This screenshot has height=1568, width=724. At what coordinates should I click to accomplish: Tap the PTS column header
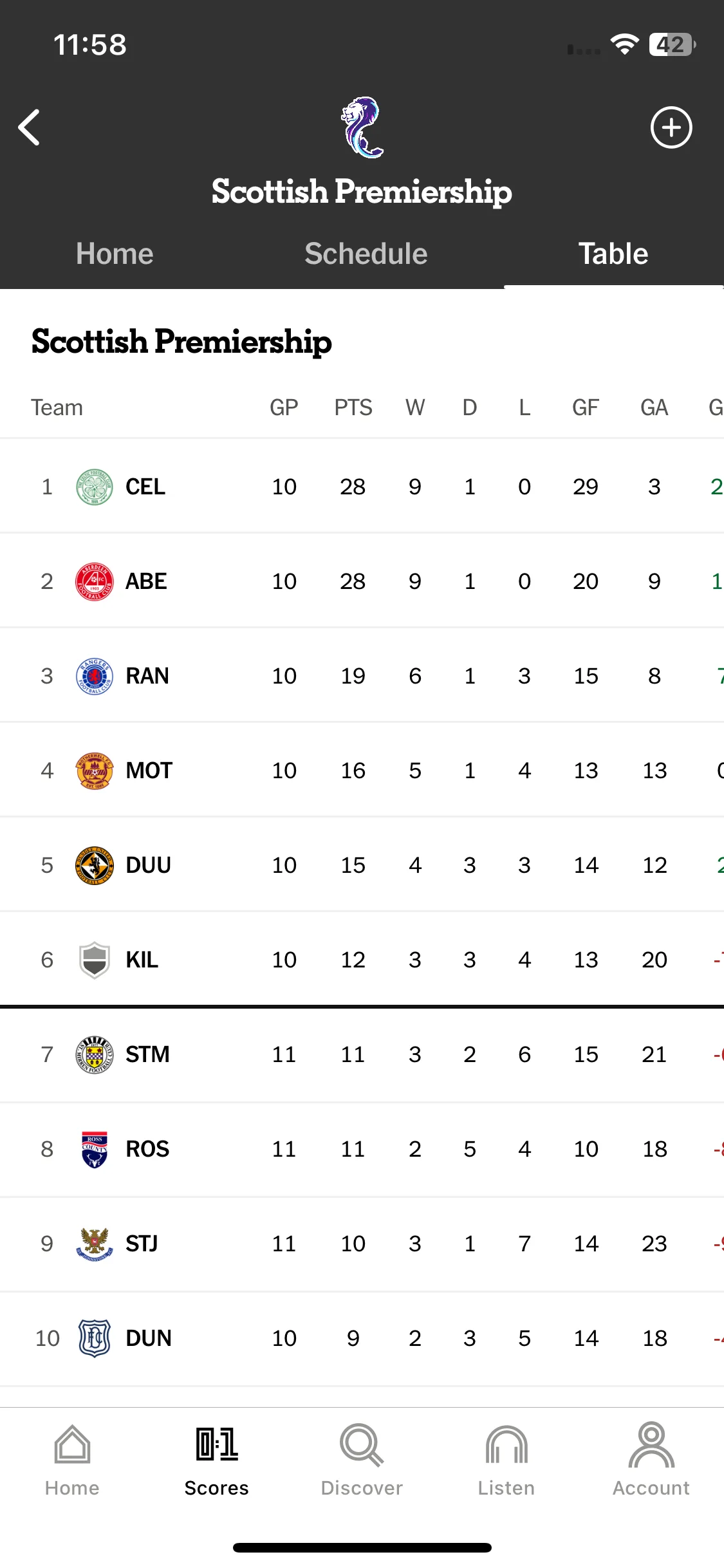pyautogui.click(x=353, y=407)
